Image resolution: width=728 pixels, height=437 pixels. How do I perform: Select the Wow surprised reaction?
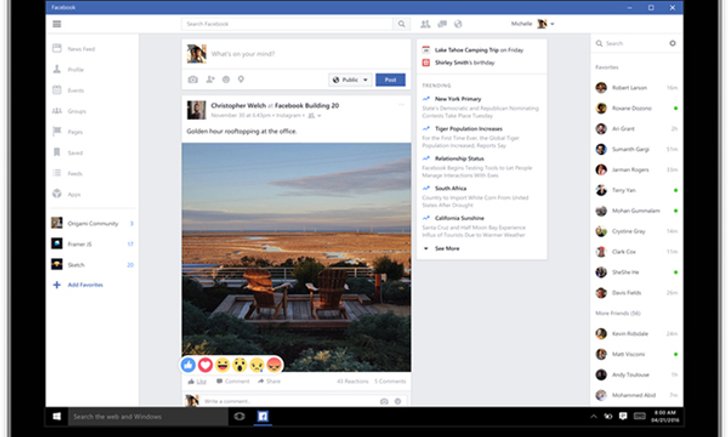[x=240, y=365]
